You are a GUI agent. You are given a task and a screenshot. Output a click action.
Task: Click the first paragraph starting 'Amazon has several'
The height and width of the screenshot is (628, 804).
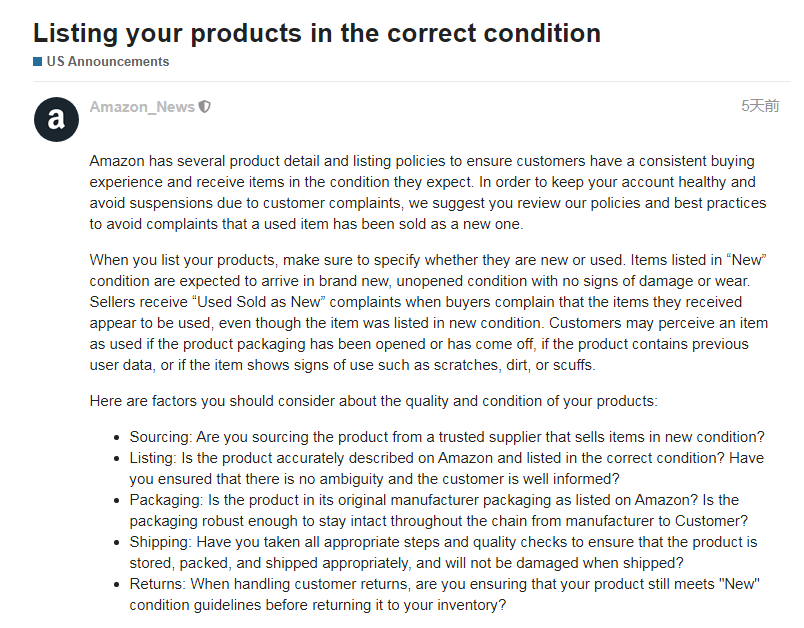pos(428,192)
